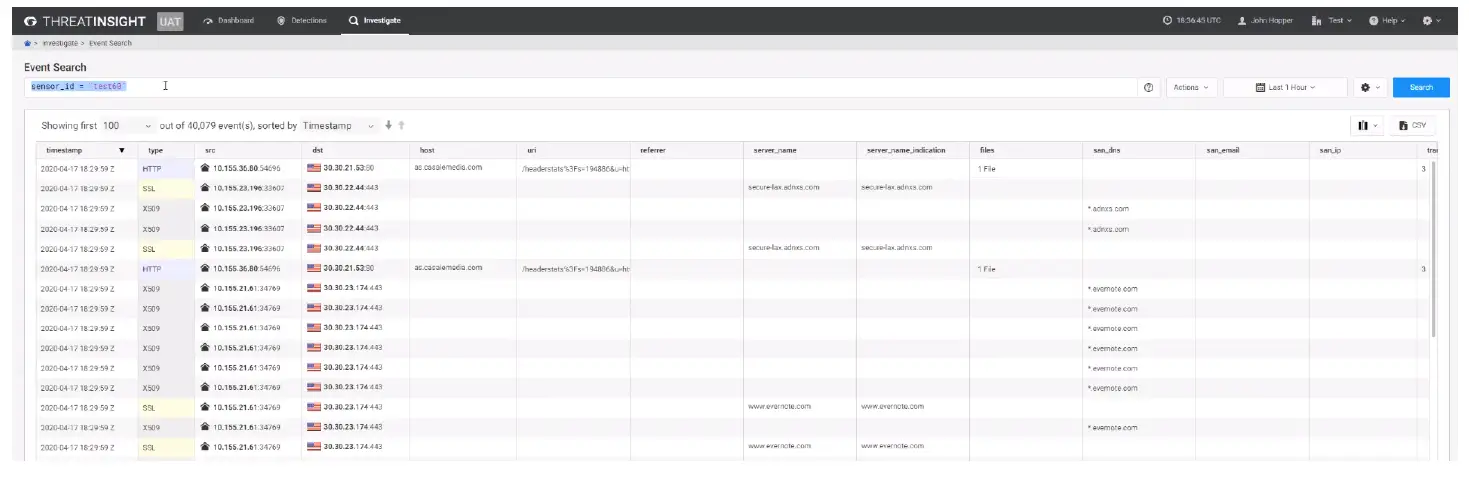Sort by the timestamp column header
This screenshot has height=484, width=1469.
pyautogui.click(x=85, y=150)
